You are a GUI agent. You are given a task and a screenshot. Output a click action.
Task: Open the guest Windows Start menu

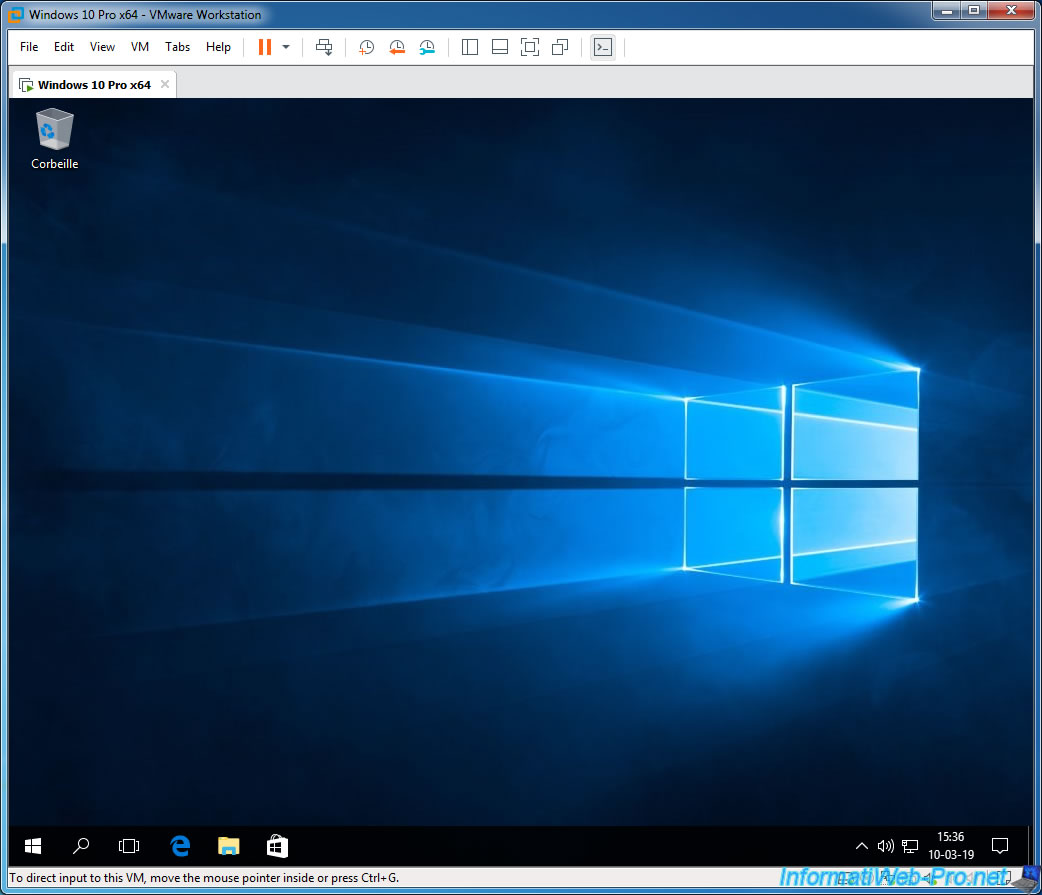tap(33, 846)
